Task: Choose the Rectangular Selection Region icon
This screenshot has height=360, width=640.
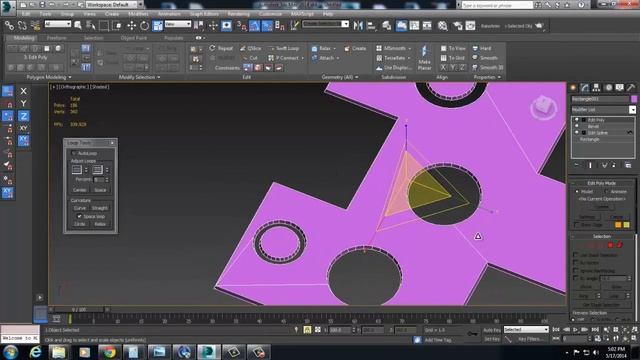Action: (x=104, y=26)
